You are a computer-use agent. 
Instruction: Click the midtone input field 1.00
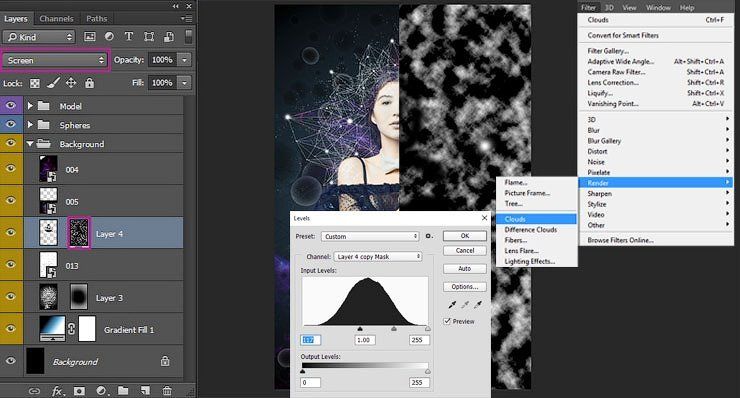365,340
